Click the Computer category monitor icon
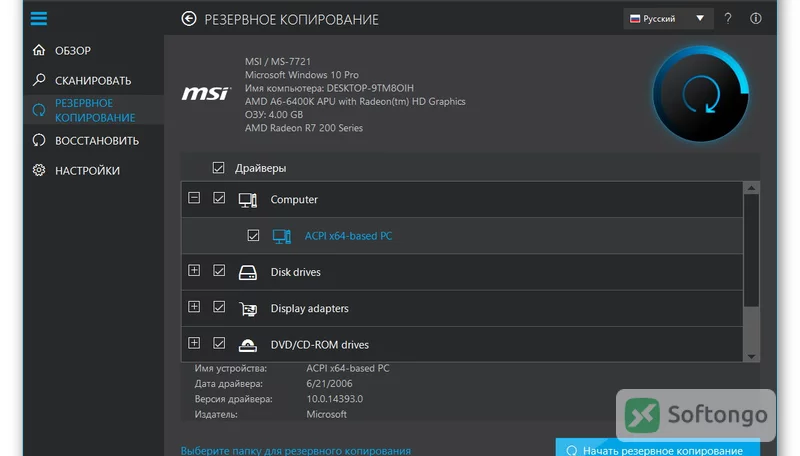This screenshot has height=456, width=800. 248,200
